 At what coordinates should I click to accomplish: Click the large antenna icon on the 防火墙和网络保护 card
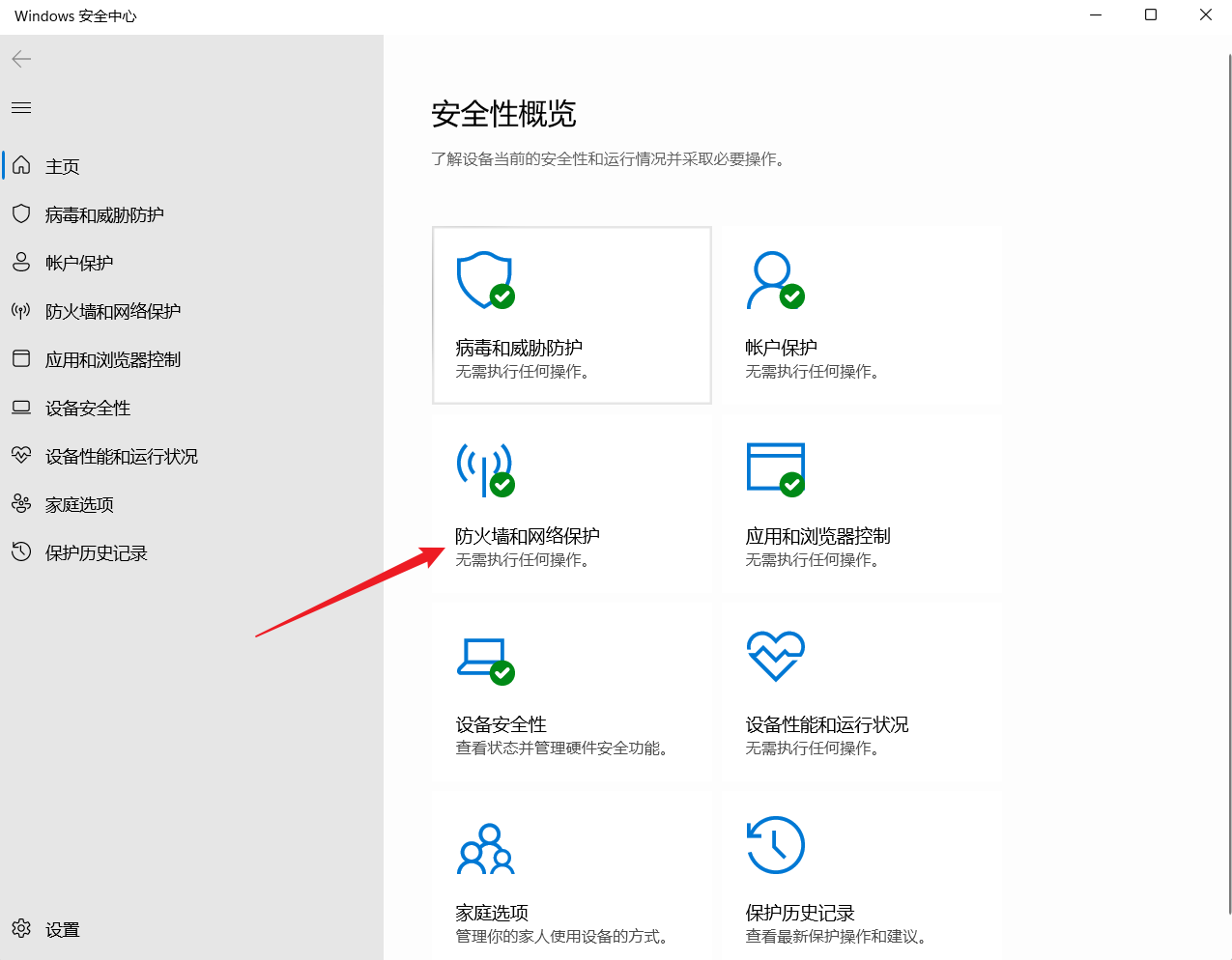[x=485, y=469]
